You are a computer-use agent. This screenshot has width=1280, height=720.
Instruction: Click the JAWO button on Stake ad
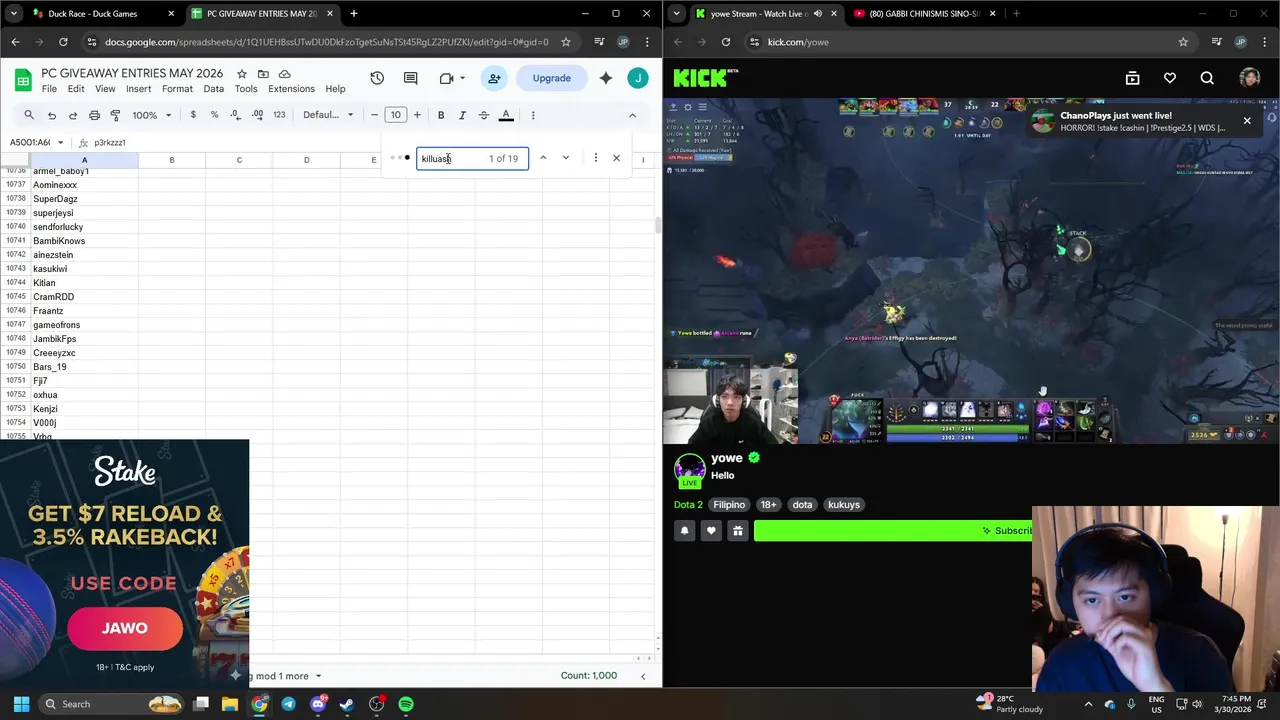125,628
